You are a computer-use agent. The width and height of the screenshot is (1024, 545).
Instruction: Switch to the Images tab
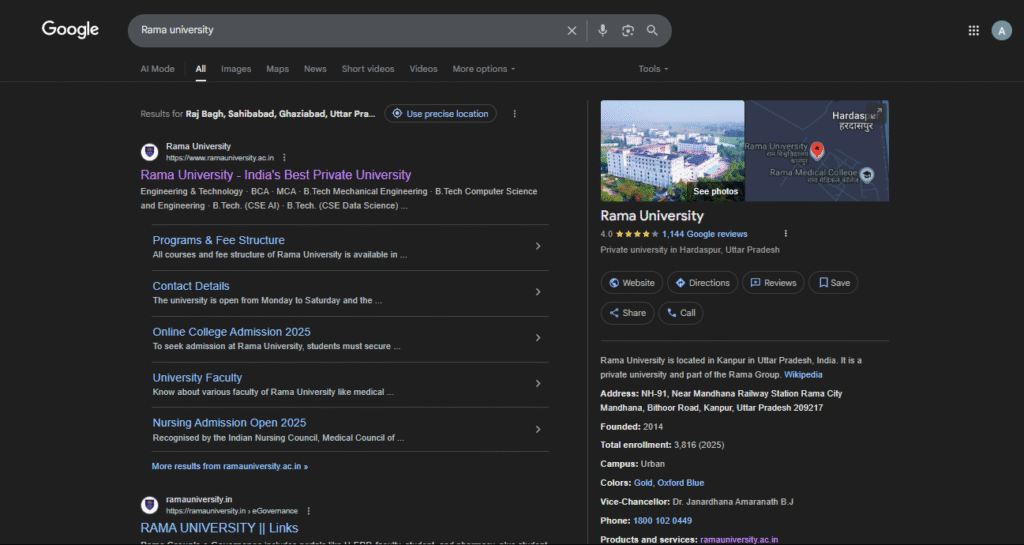[236, 69]
